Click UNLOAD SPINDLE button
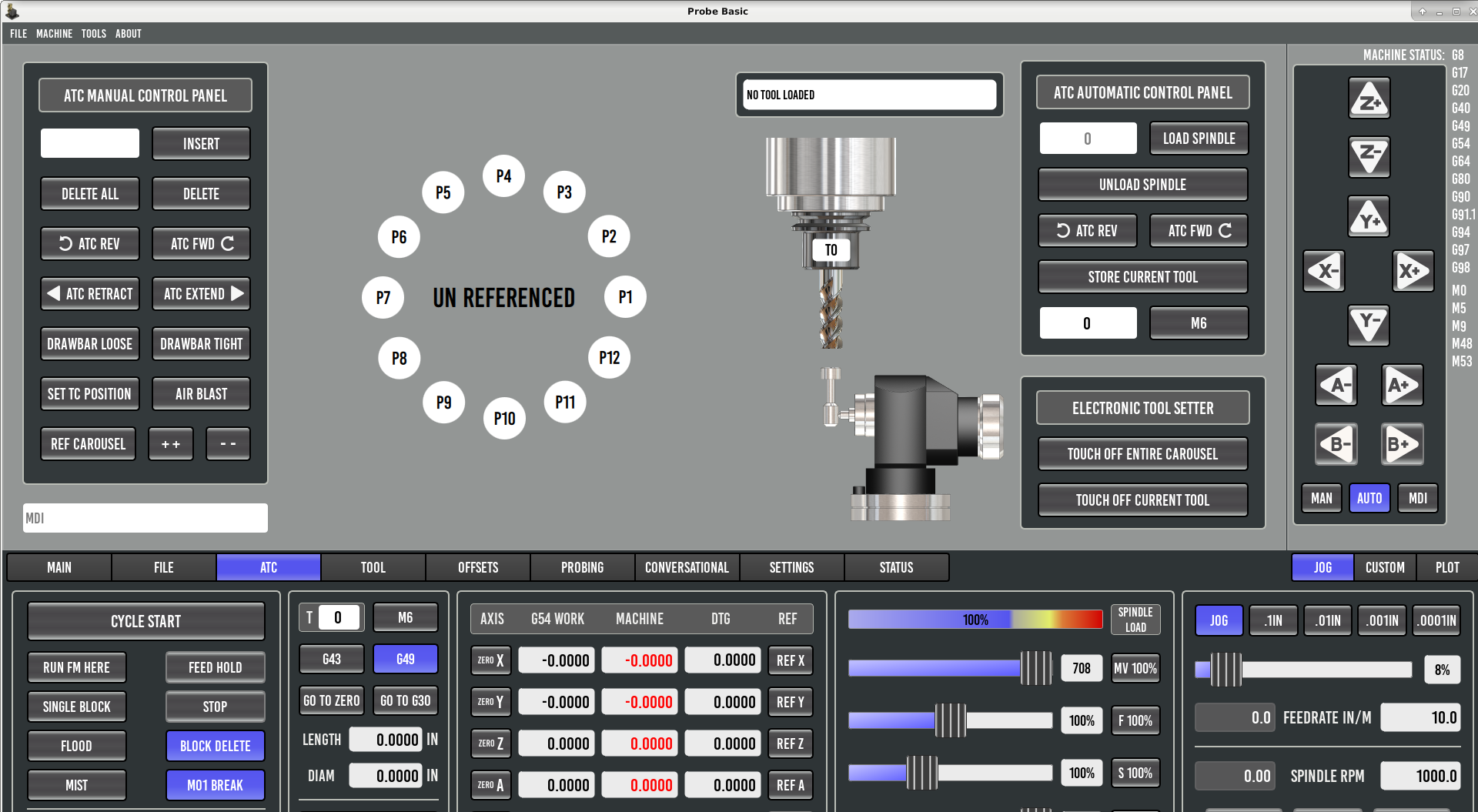 [x=1142, y=185]
